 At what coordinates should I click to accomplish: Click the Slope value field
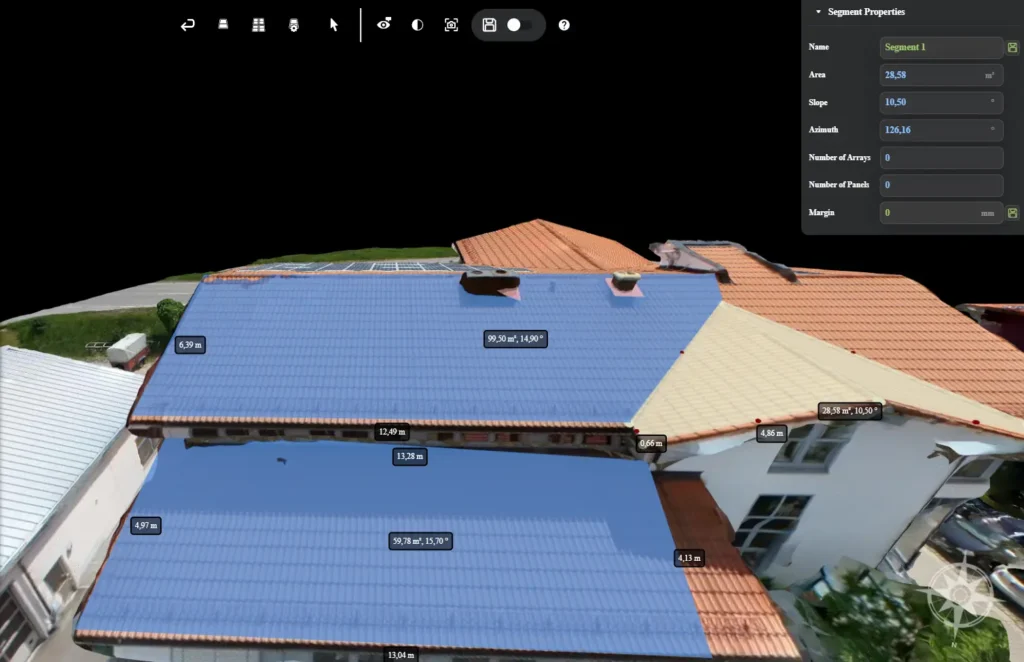[941, 102]
